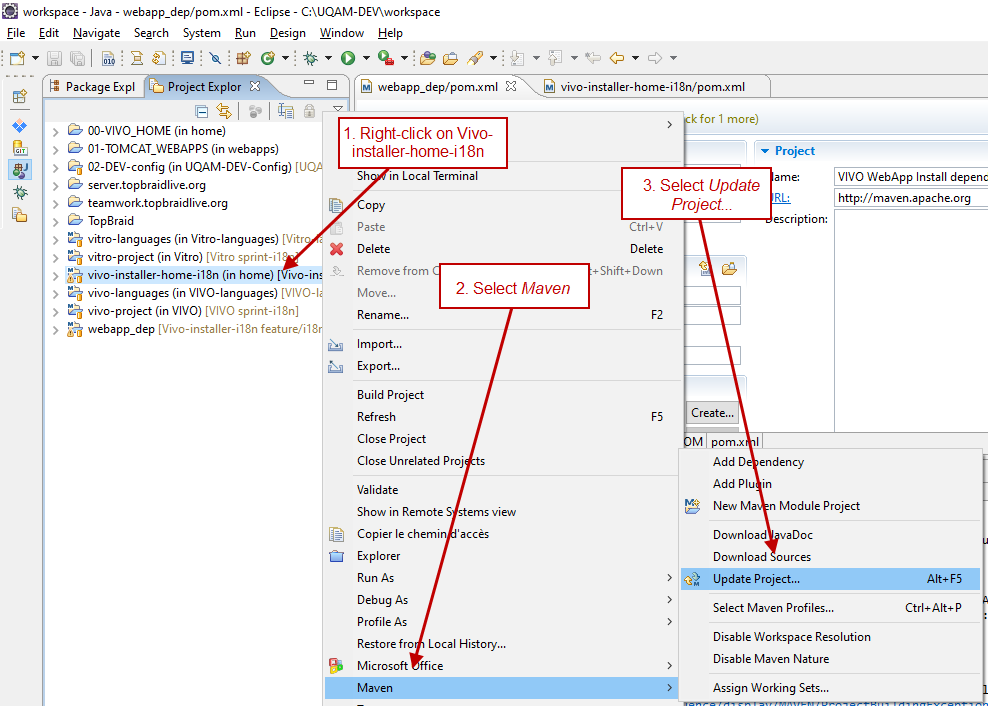Click the yellow Back navigation arrow

(617, 58)
